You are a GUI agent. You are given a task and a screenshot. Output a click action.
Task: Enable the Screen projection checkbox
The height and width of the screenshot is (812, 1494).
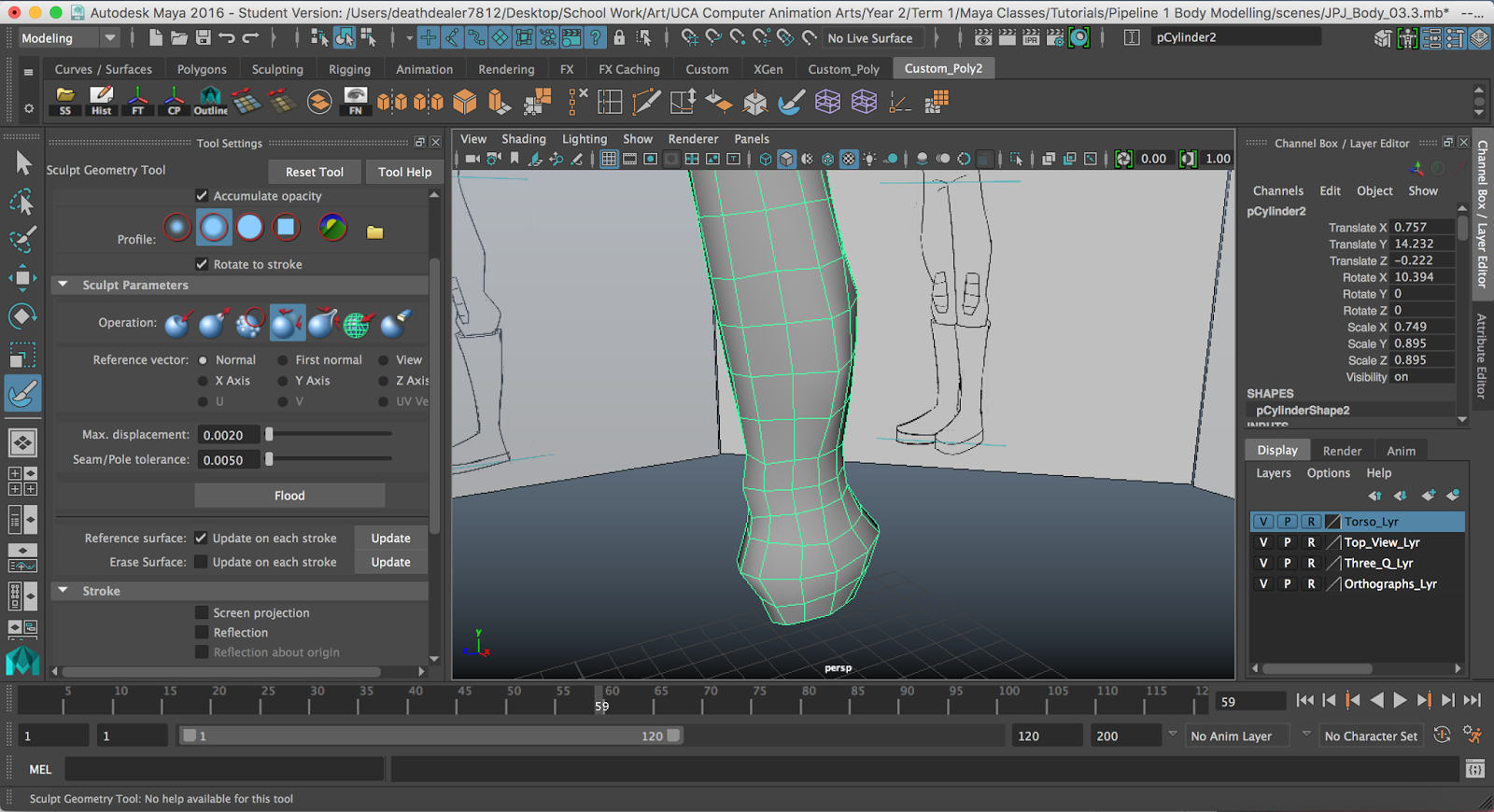tap(202, 612)
